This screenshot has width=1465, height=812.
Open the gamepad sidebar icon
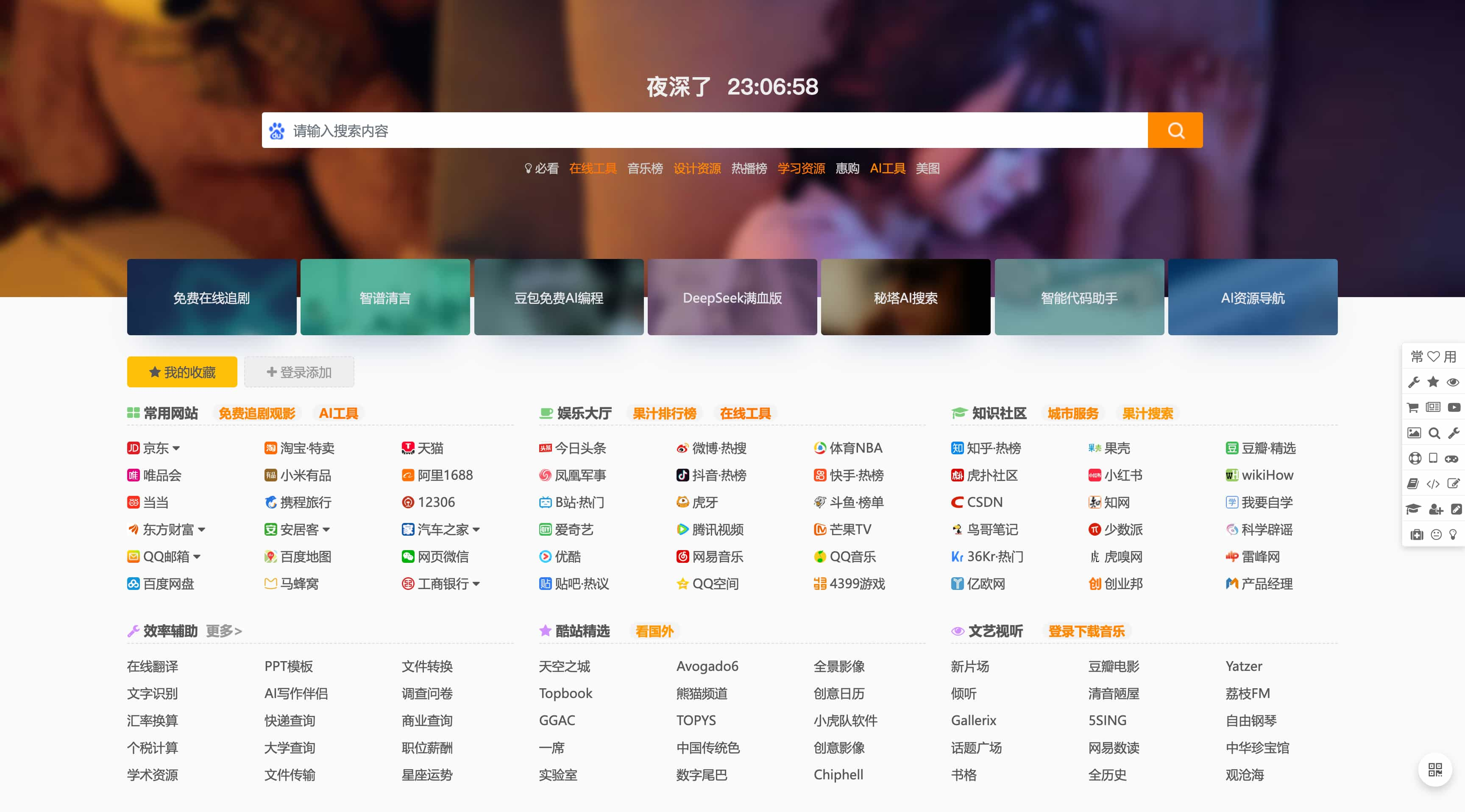pyautogui.click(x=1451, y=458)
